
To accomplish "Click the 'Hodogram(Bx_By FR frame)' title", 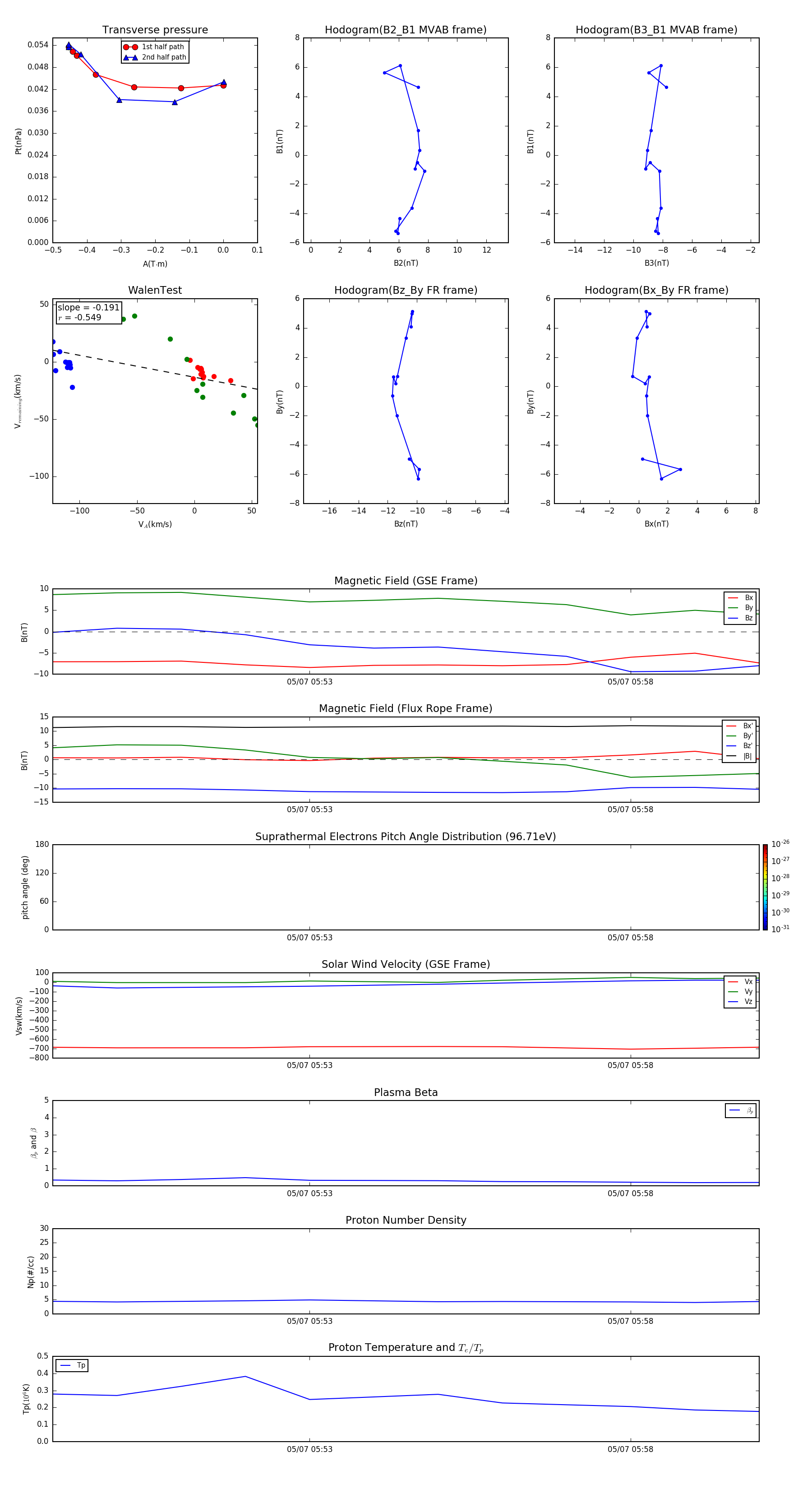I will tap(656, 290).
